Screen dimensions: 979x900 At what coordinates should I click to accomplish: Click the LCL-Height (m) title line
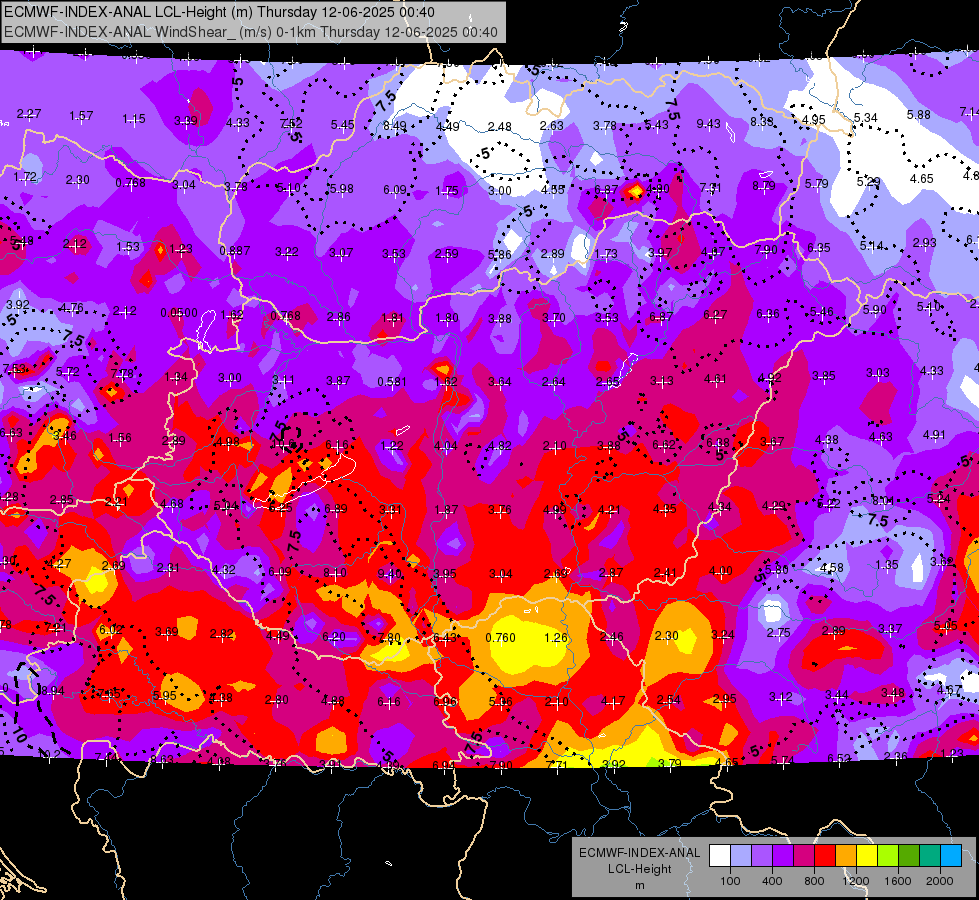tap(220, 12)
